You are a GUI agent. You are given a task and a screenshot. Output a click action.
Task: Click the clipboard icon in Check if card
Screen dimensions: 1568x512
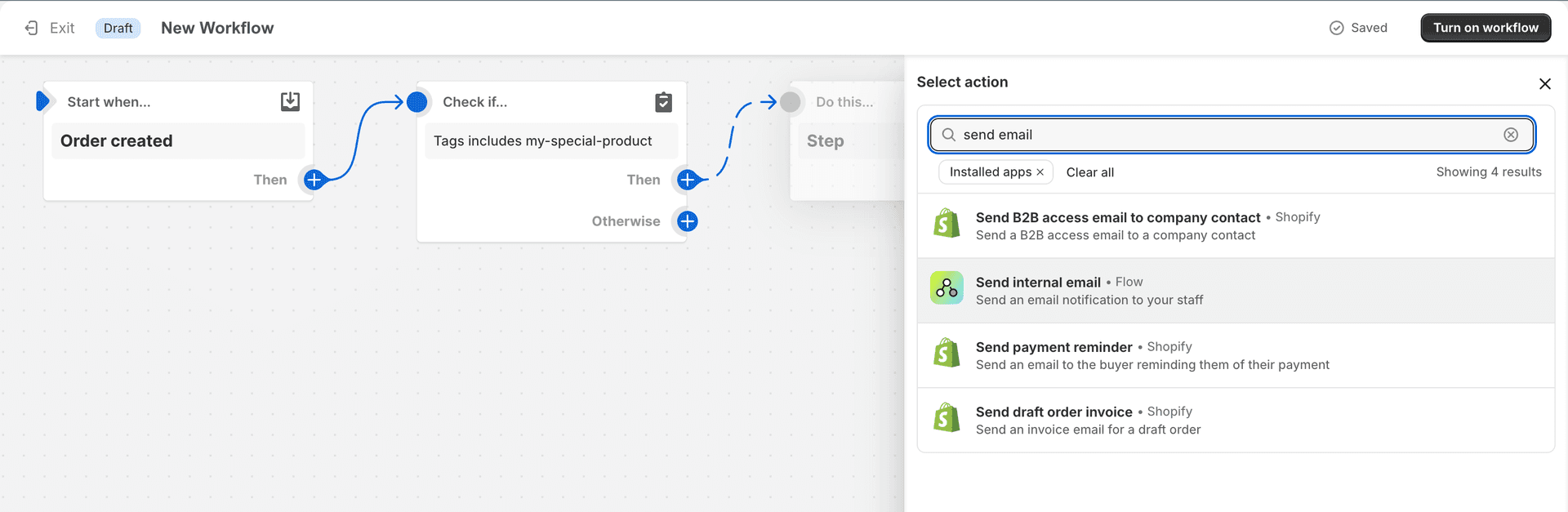[664, 102]
